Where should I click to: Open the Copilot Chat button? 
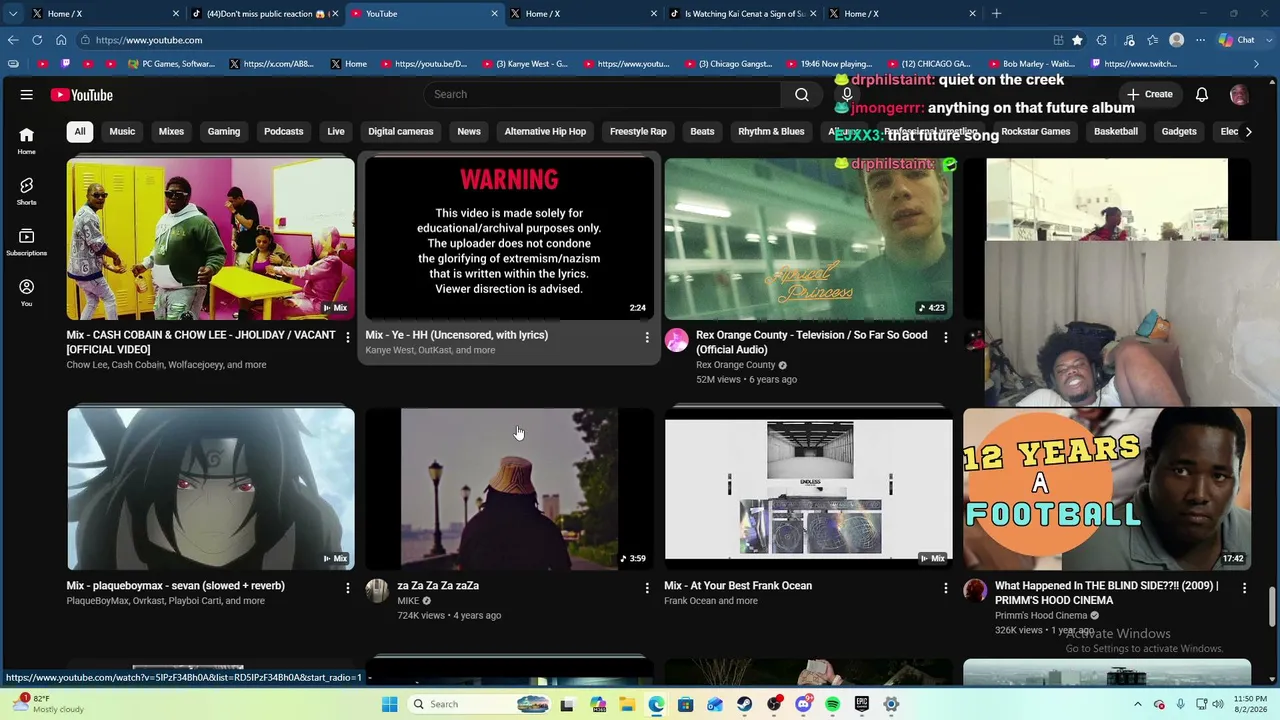1237,40
